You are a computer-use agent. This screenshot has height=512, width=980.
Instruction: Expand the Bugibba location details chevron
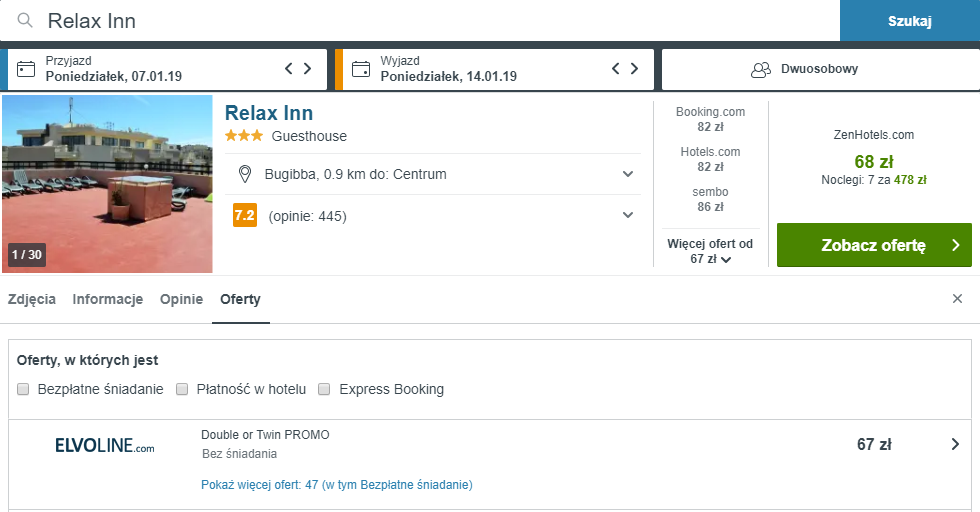(628, 174)
